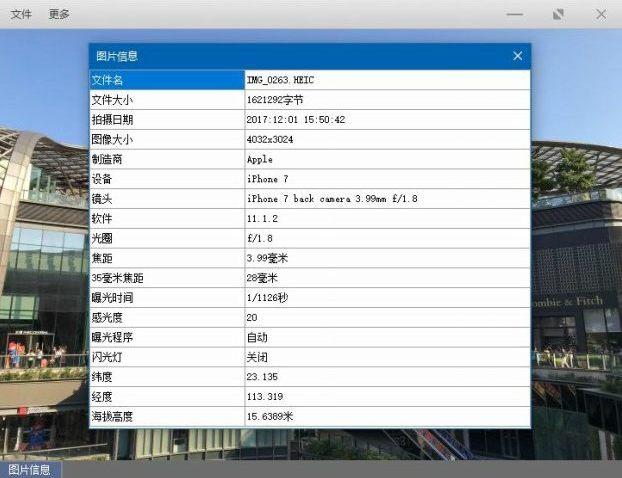This screenshot has width=622, height=478.
Task: Close the main viewer window
Action: (601, 14)
